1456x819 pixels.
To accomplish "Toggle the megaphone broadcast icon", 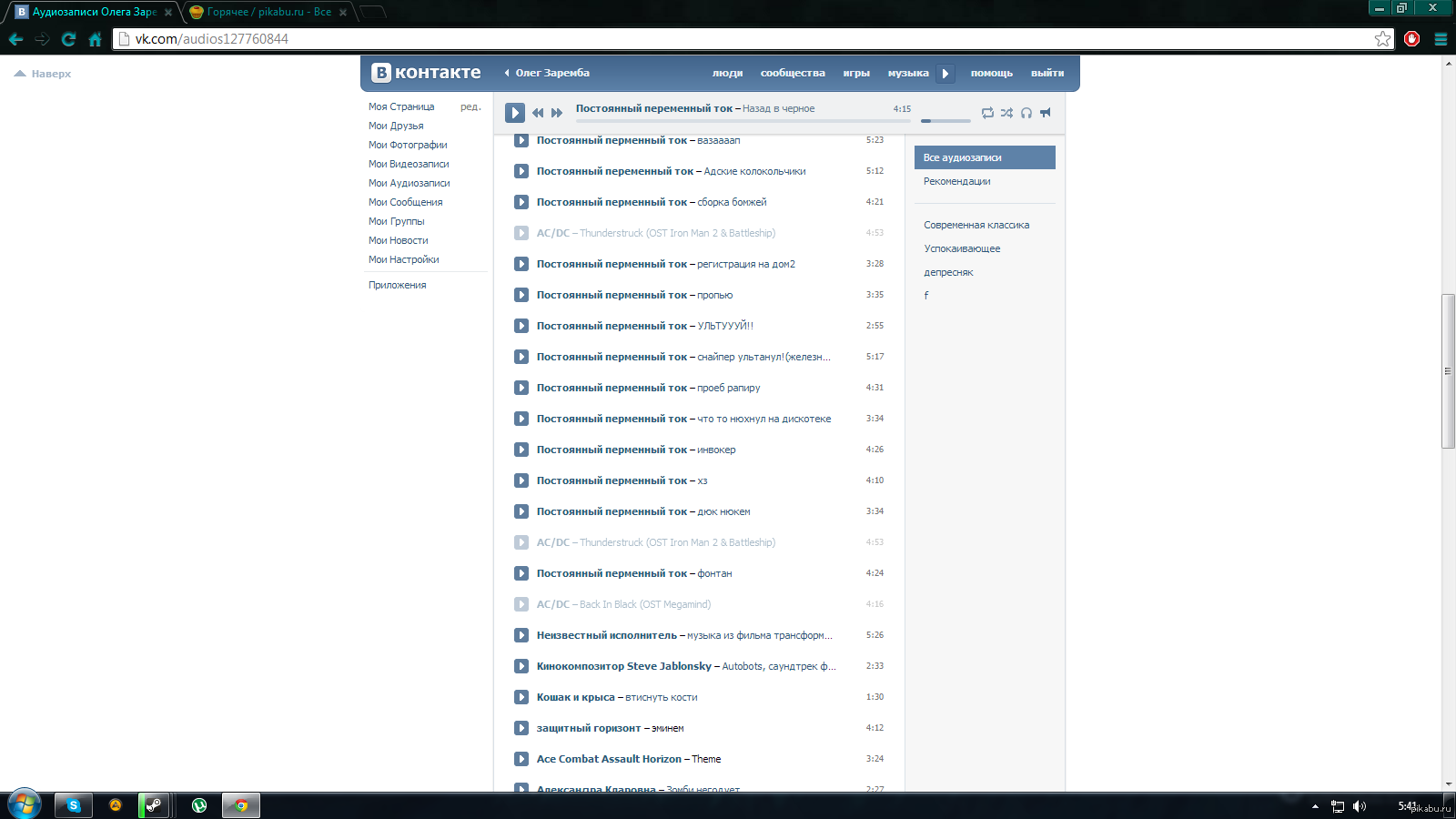I will click(x=1046, y=113).
